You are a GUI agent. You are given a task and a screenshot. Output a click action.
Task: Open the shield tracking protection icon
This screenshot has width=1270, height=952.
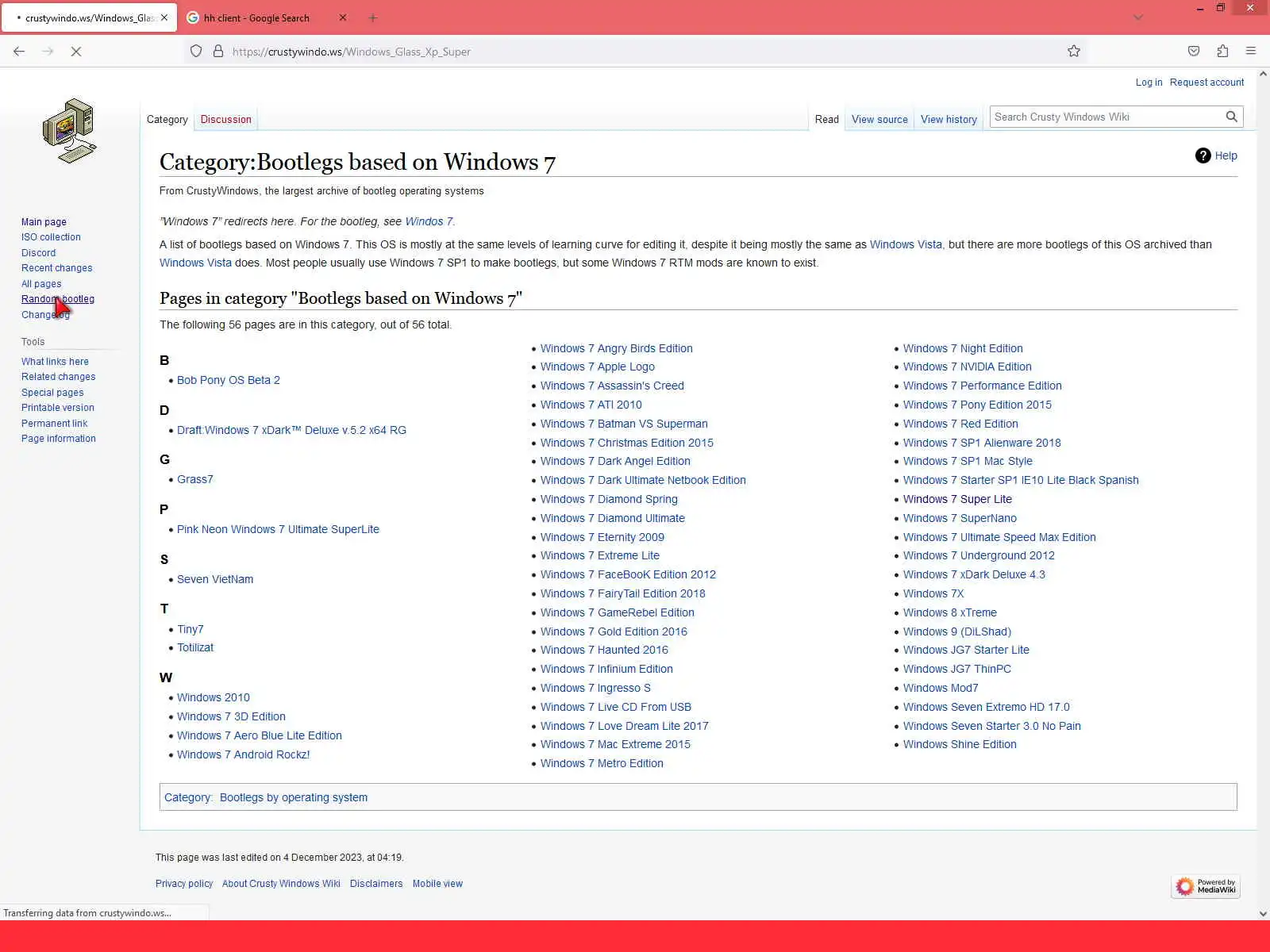(x=196, y=52)
